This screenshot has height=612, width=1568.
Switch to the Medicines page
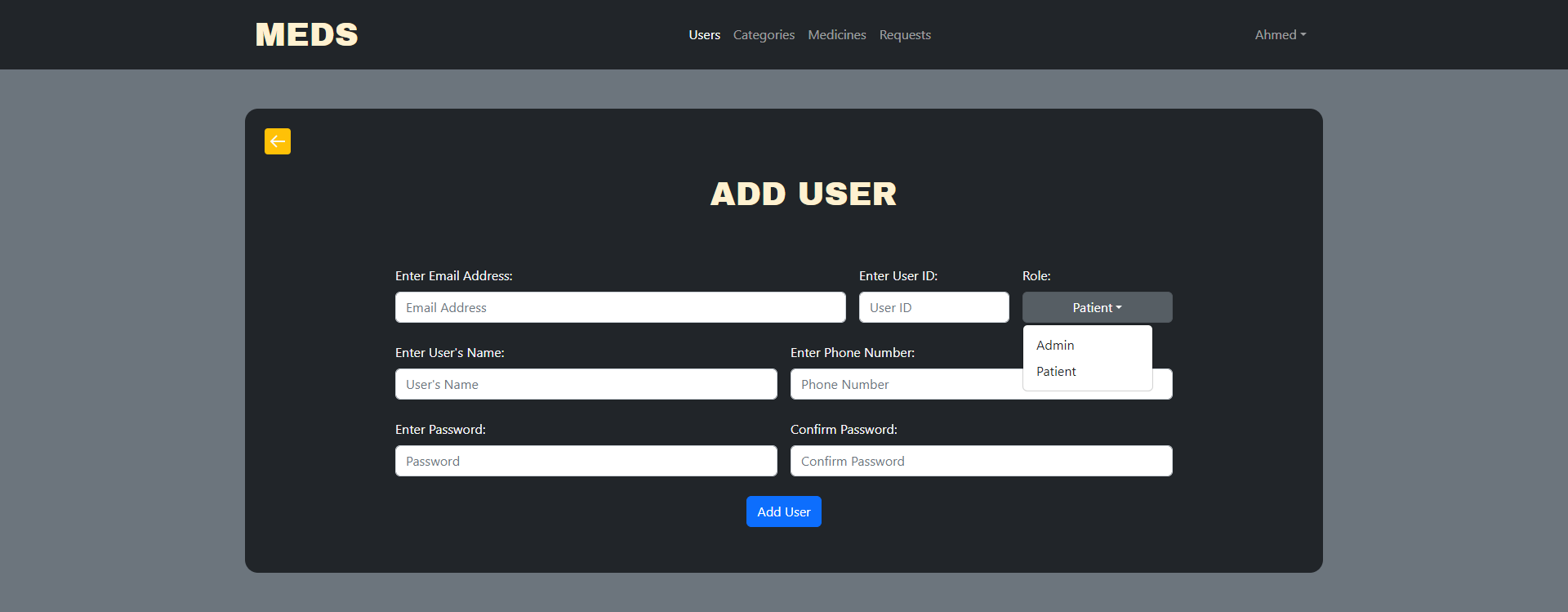point(837,34)
